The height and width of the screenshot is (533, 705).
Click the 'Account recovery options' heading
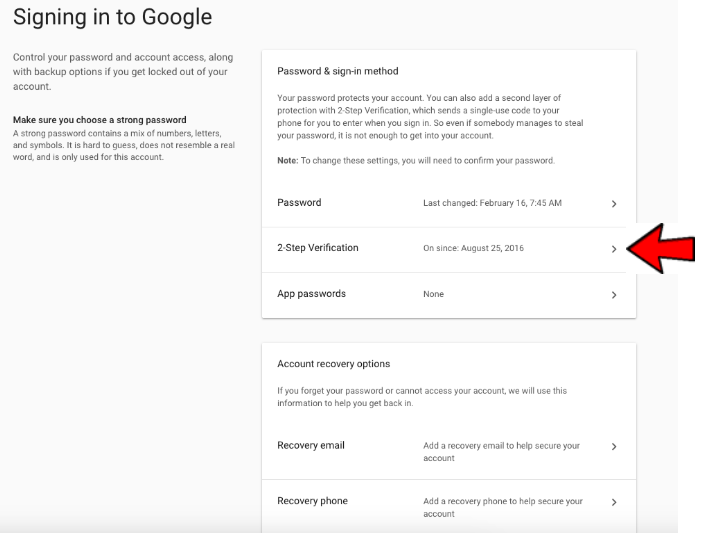[334, 363]
